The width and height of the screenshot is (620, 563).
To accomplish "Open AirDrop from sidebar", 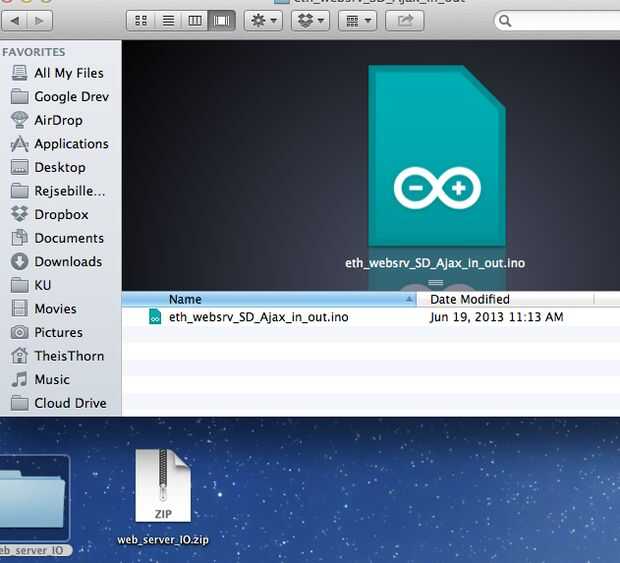I will [47, 120].
